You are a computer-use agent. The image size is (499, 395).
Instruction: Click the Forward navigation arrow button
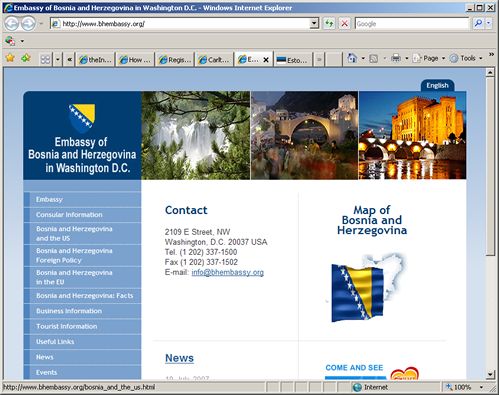tap(28, 24)
